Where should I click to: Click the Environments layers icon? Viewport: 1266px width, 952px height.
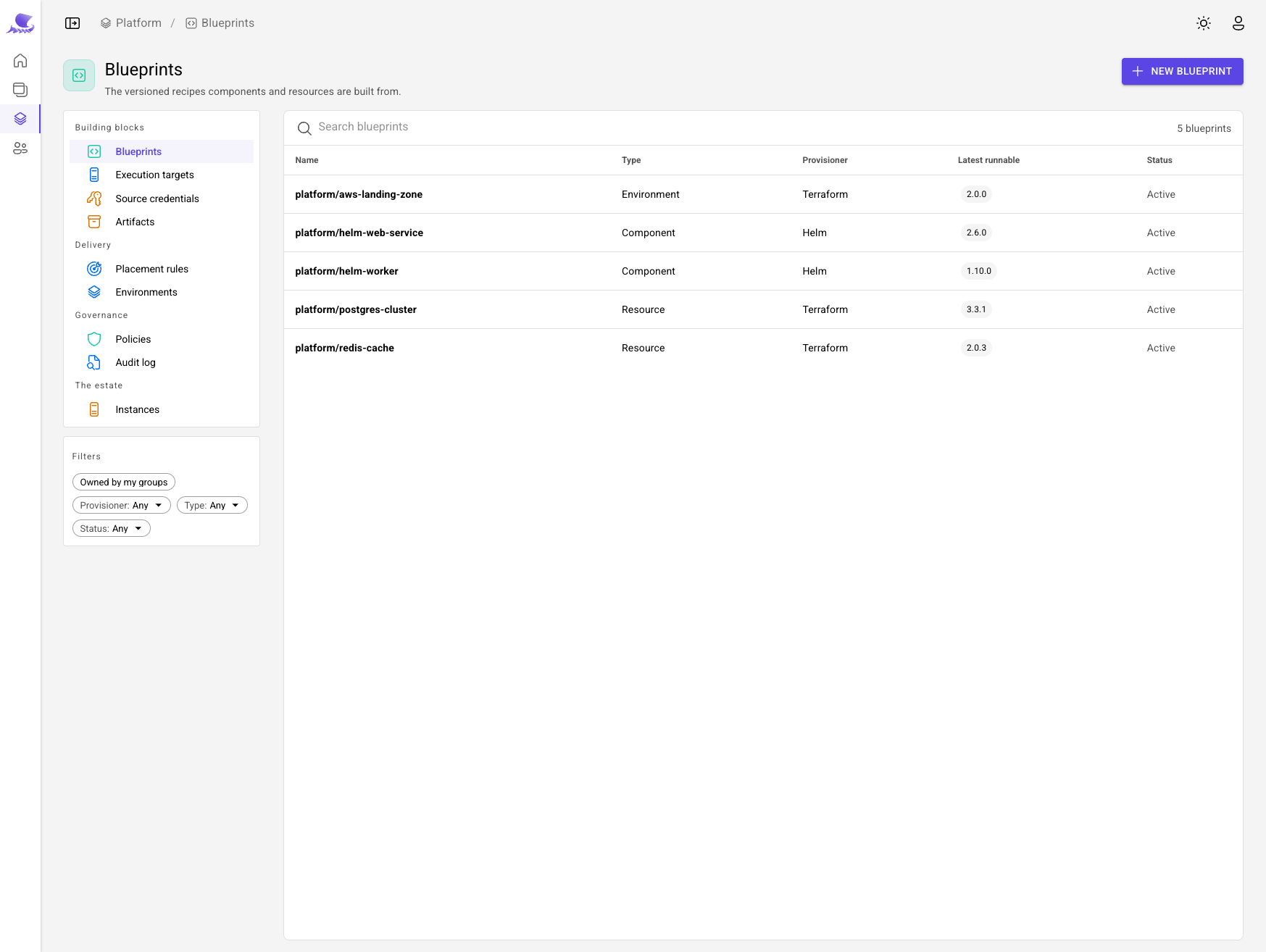[94, 292]
